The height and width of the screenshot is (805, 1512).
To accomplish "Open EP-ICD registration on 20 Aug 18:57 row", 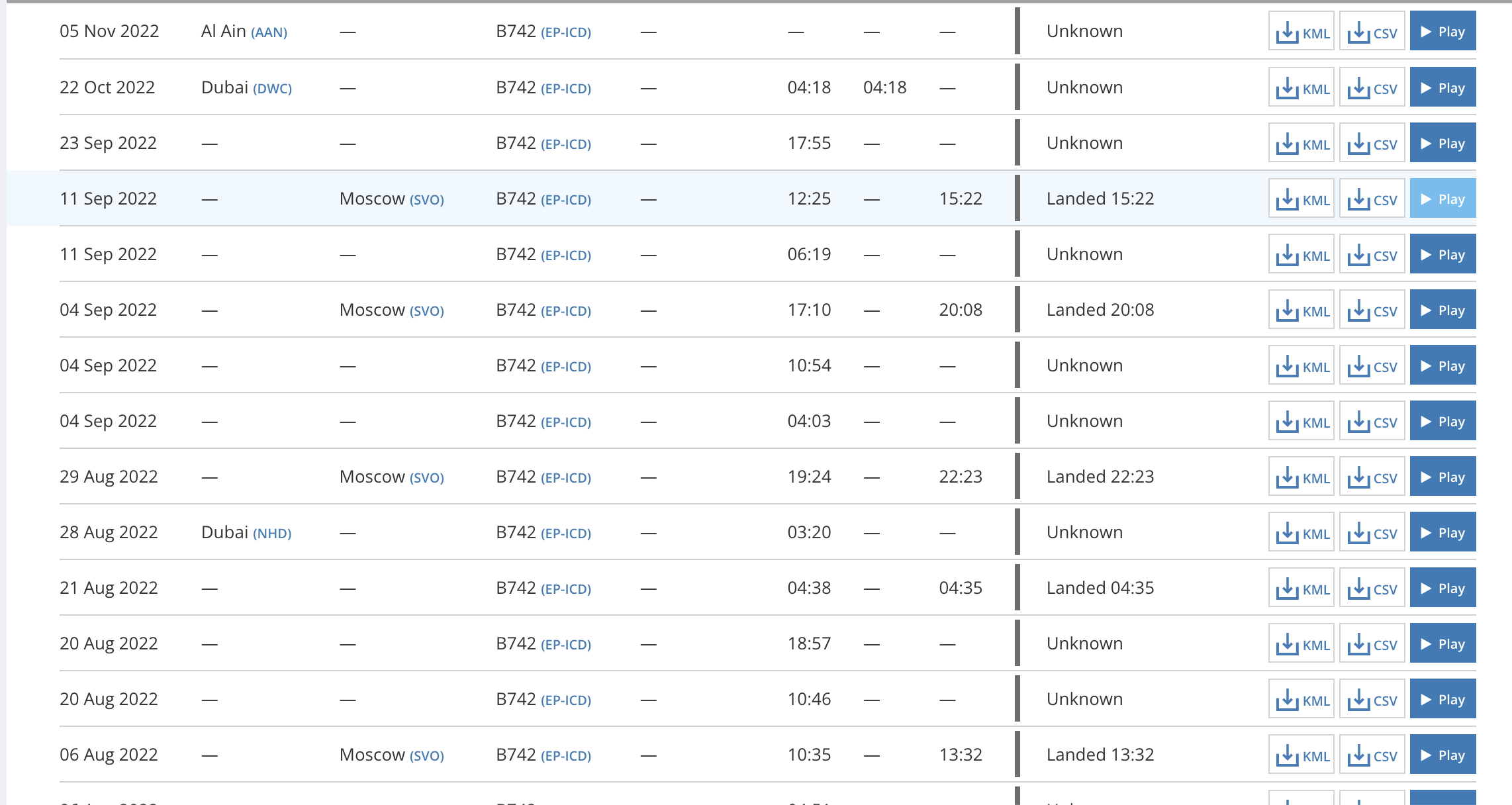I will tap(566, 644).
